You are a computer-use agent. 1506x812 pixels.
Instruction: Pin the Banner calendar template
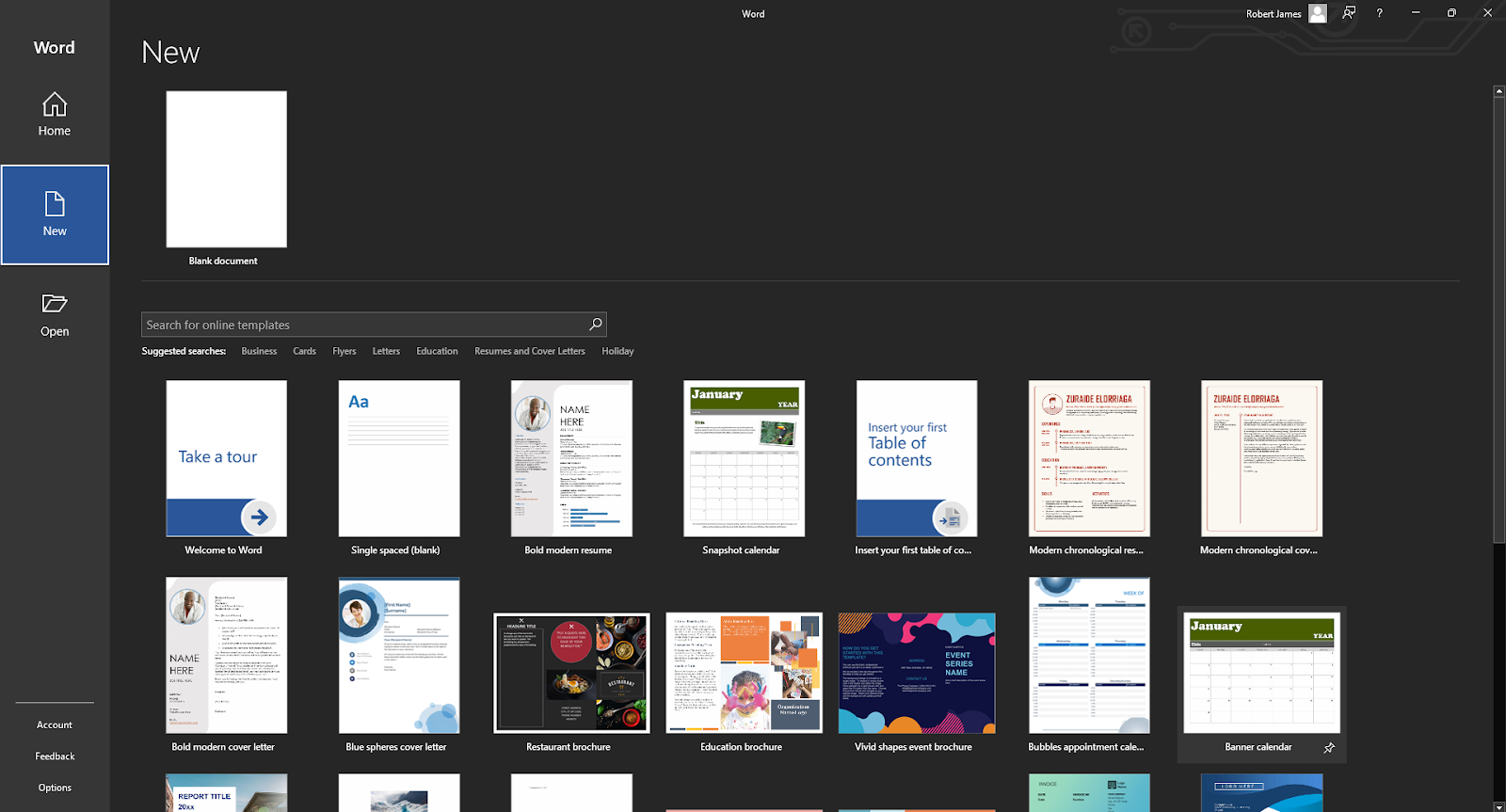(x=1329, y=748)
